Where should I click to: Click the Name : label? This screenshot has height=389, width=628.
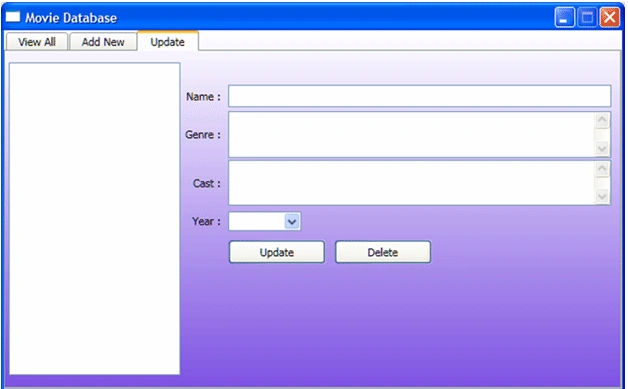(203, 97)
